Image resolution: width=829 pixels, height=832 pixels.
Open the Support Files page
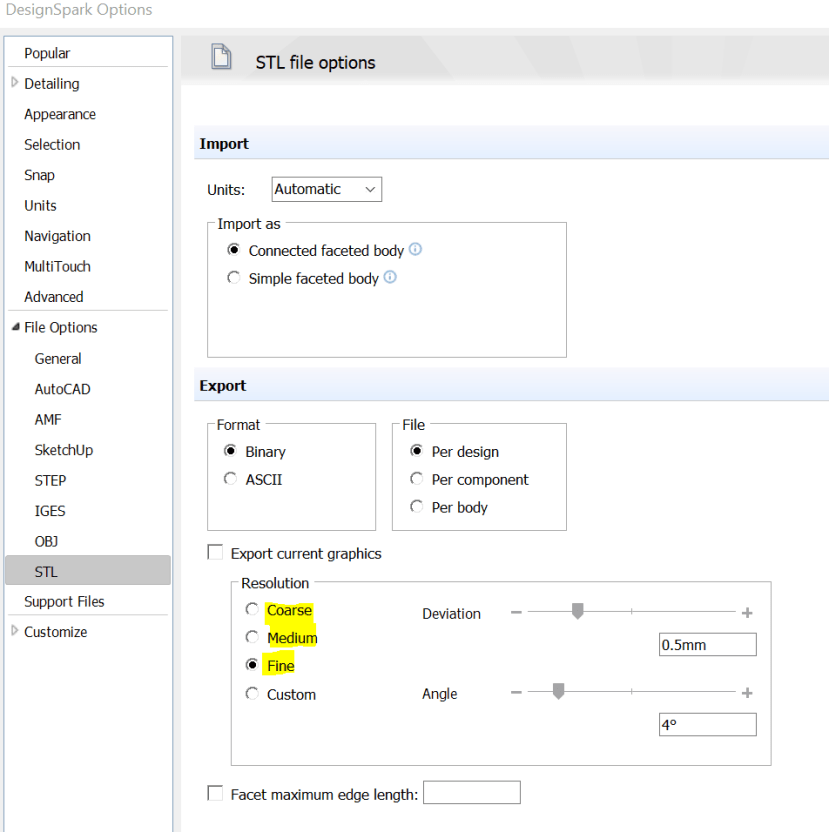point(64,602)
